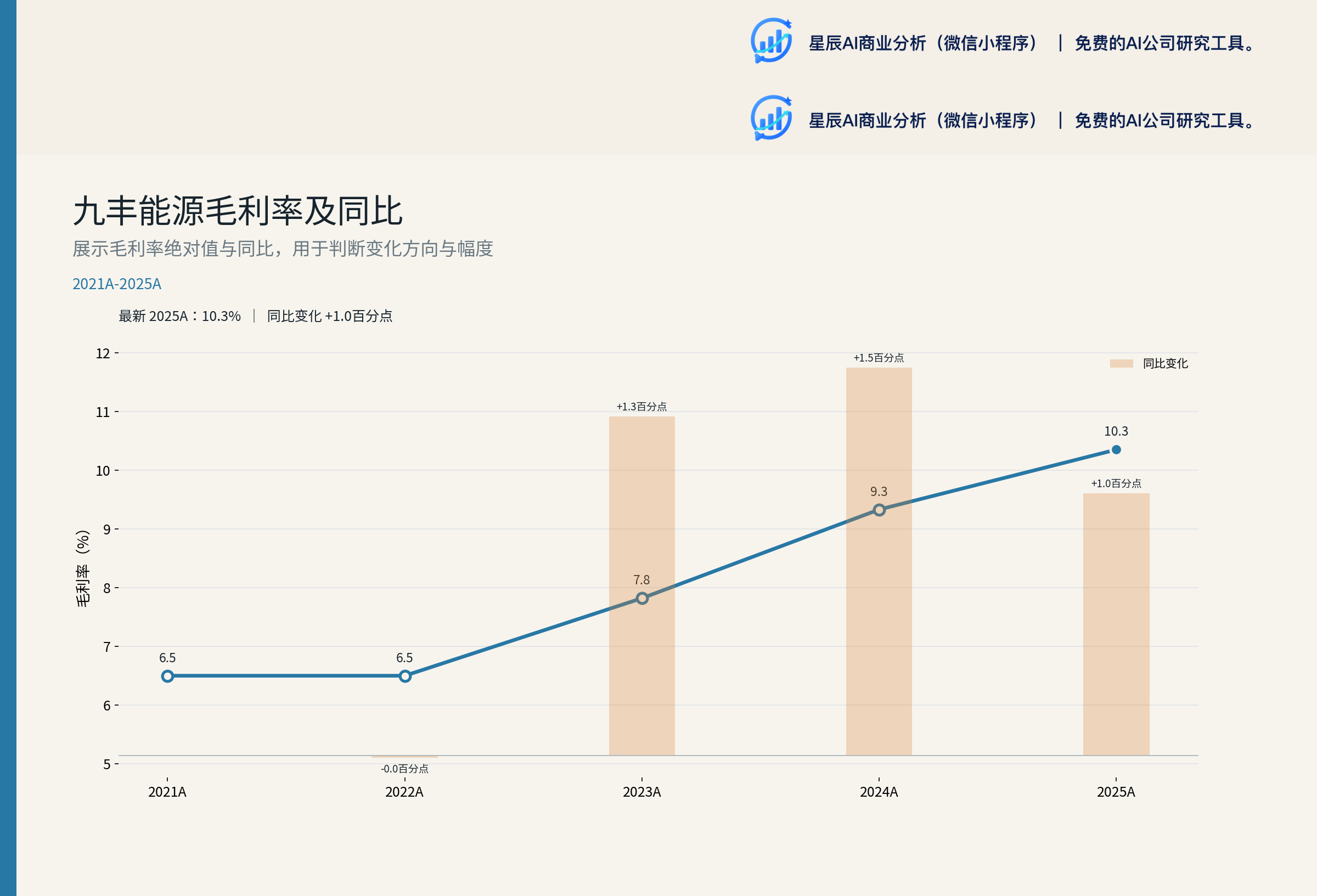Click the subtitle starting with 展示毛利率绝对值

click(x=283, y=249)
